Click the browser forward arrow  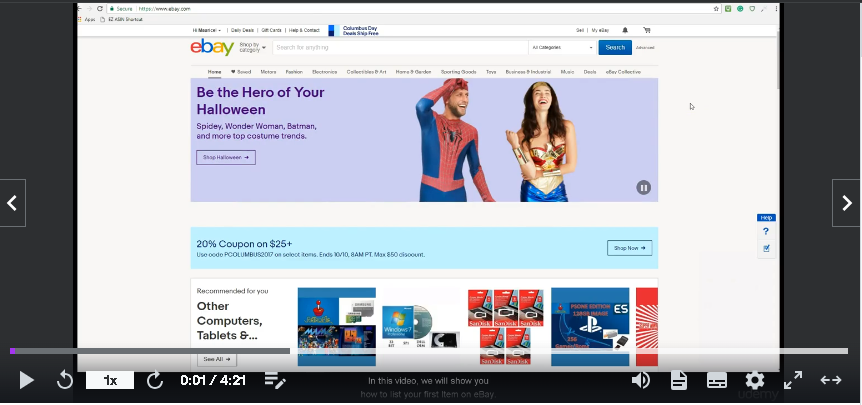90,9
